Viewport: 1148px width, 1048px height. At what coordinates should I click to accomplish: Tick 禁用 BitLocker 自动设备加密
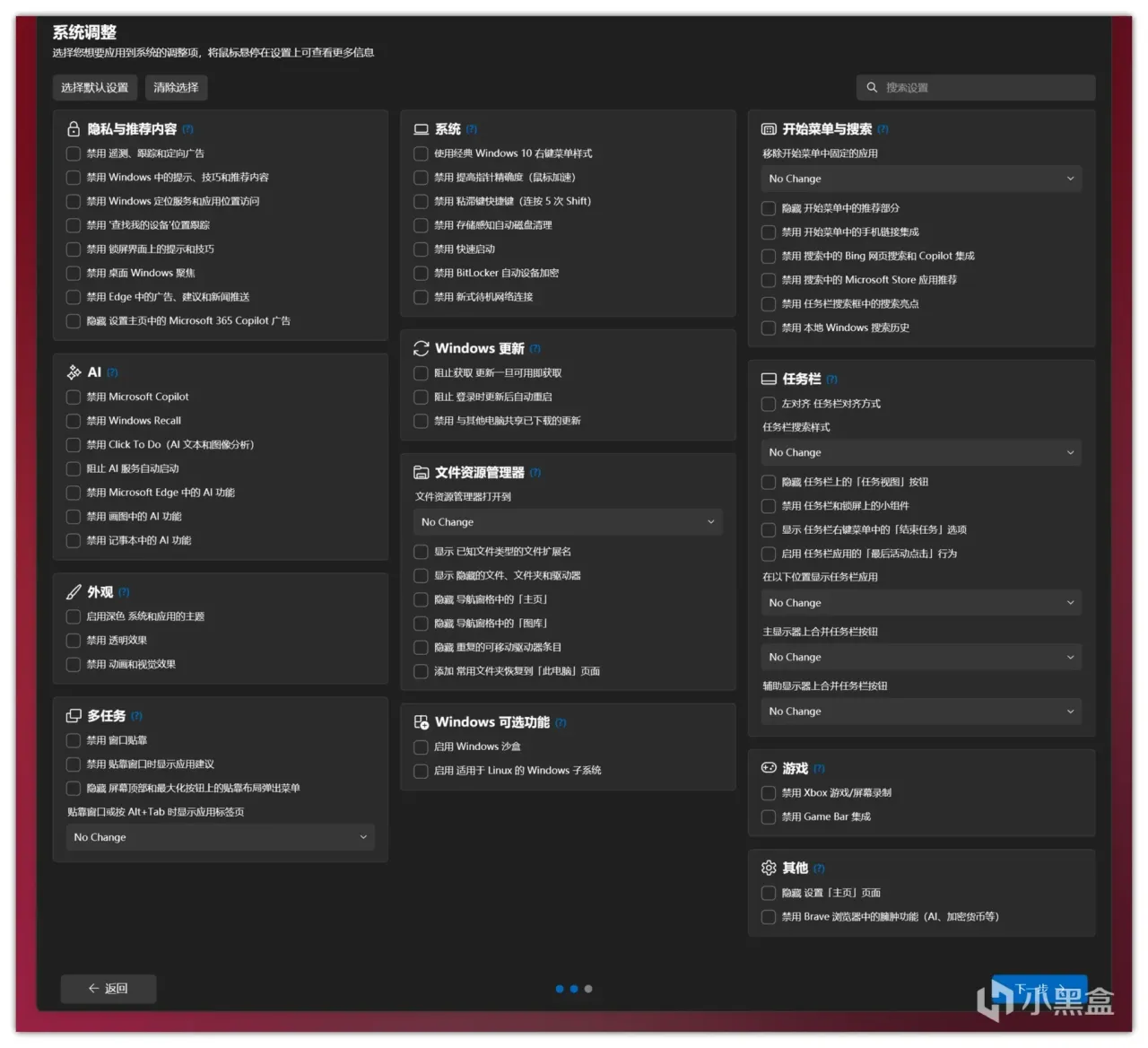421,273
